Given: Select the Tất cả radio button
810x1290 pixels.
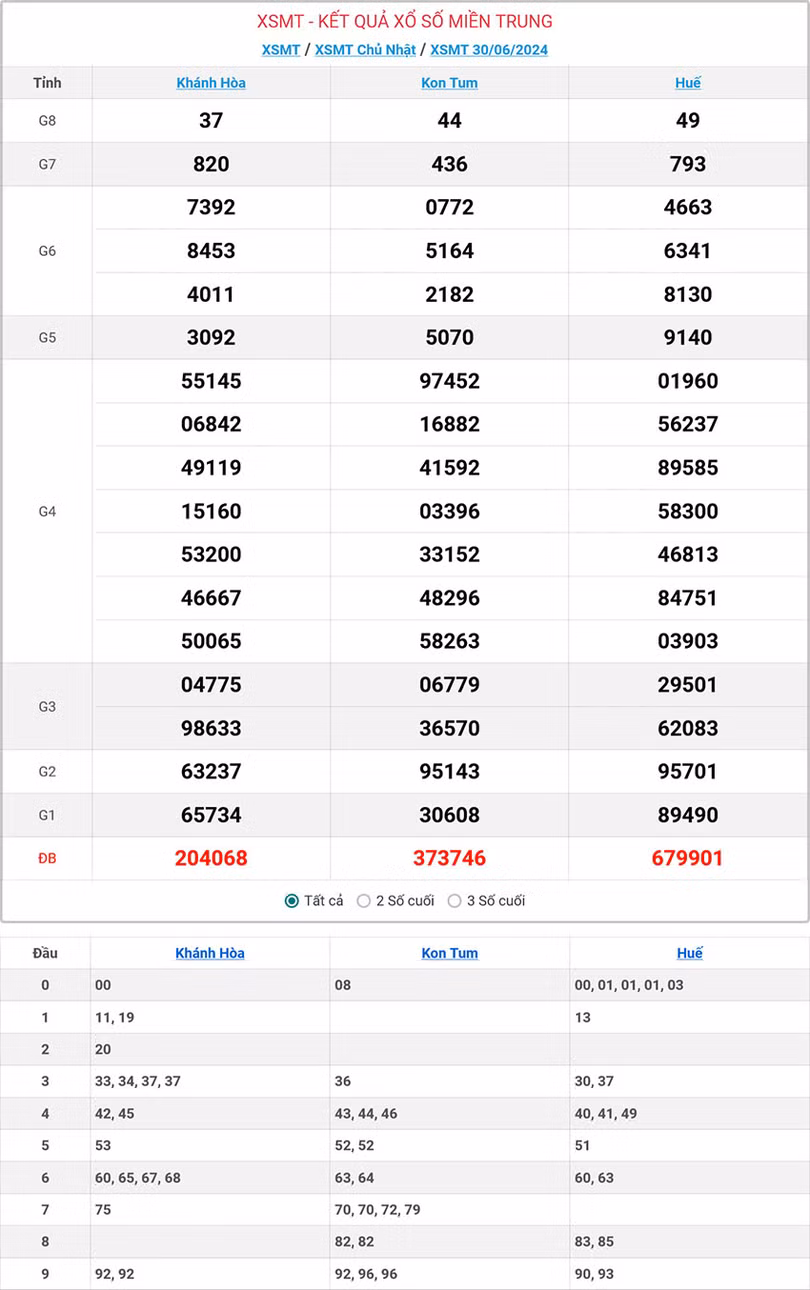Looking at the screenshot, I should [x=292, y=901].
